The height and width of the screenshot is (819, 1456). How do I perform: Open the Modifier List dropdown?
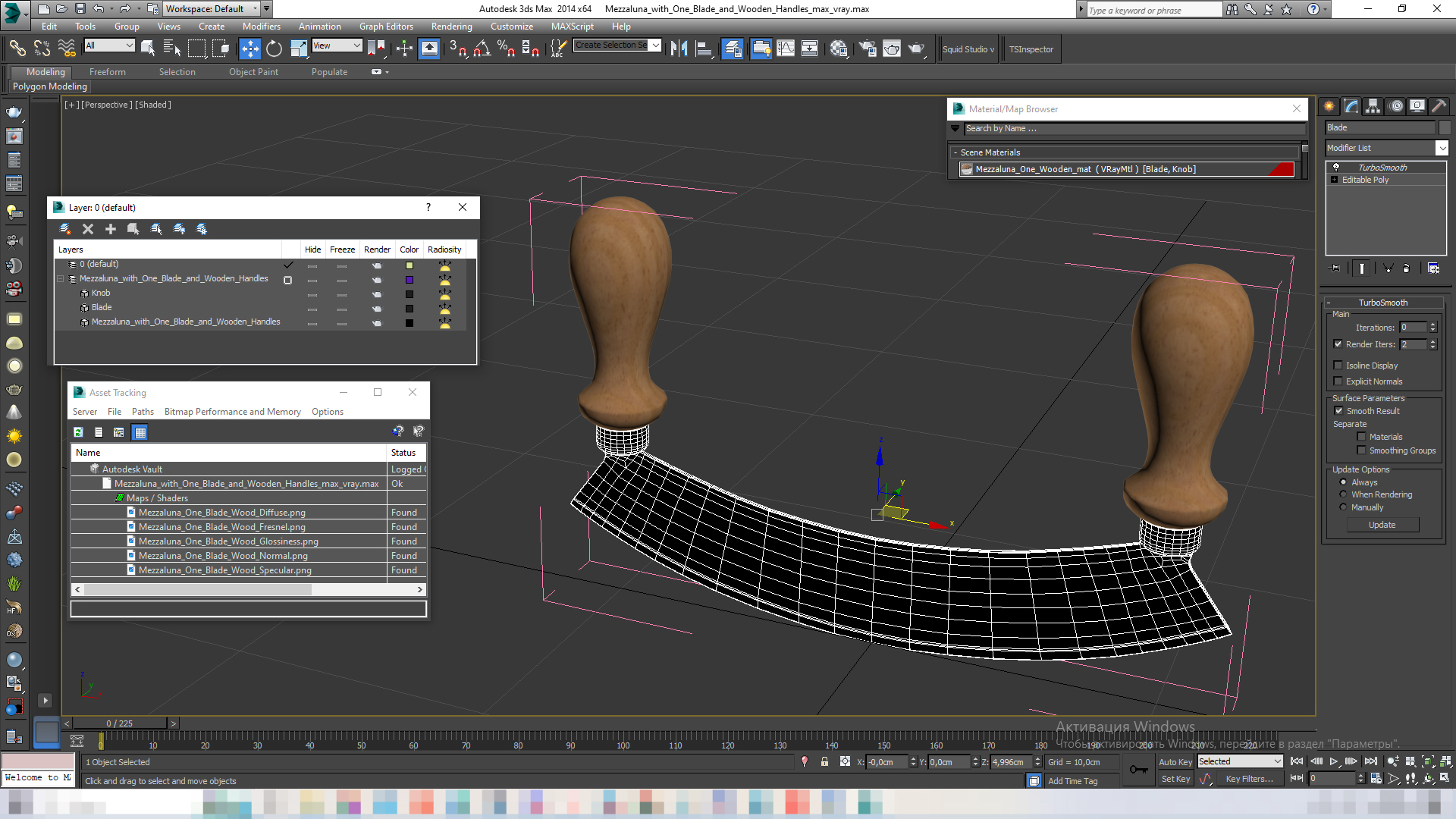coord(1386,148)
